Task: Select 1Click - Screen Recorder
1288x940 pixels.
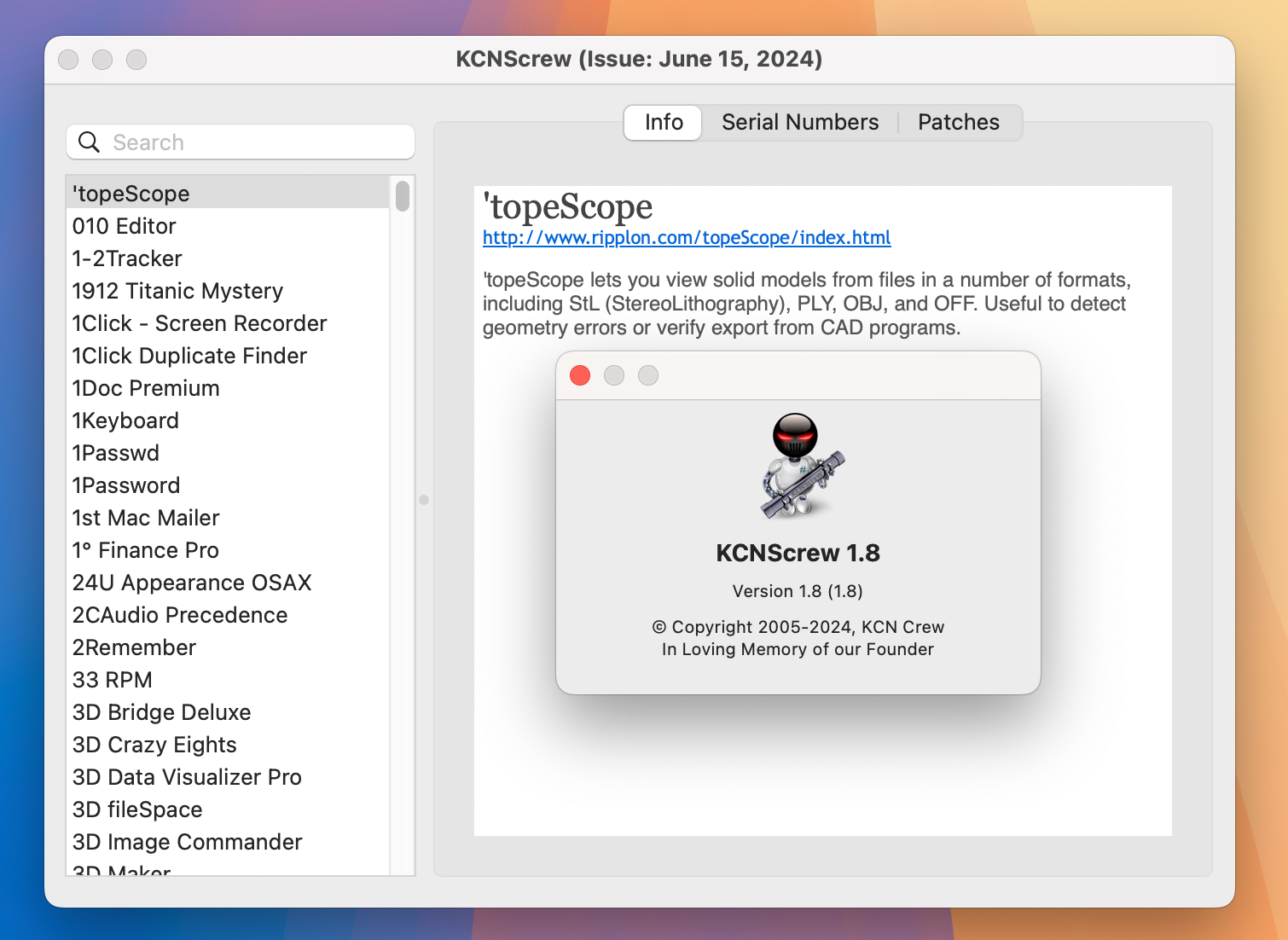Action: pos(228,323)
